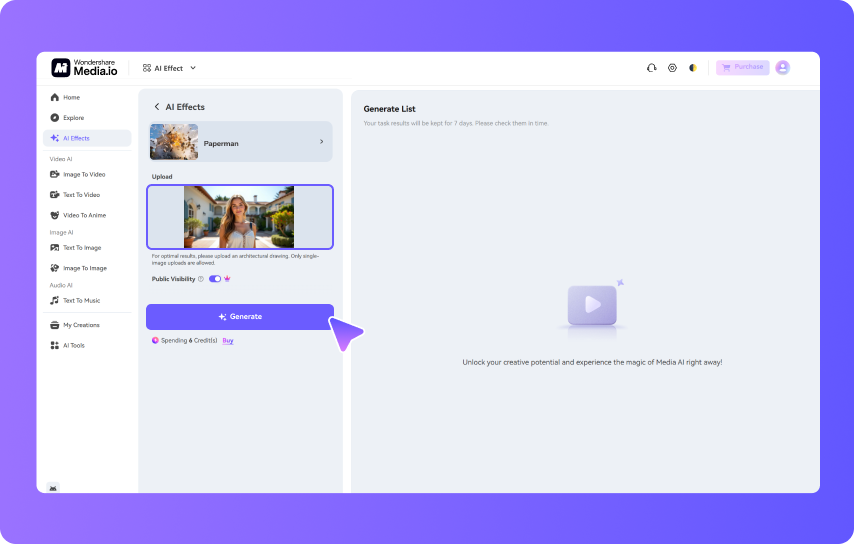
Task: Open the settings gear icon in header
Action: pyautogui.click(x=672, y=68)
